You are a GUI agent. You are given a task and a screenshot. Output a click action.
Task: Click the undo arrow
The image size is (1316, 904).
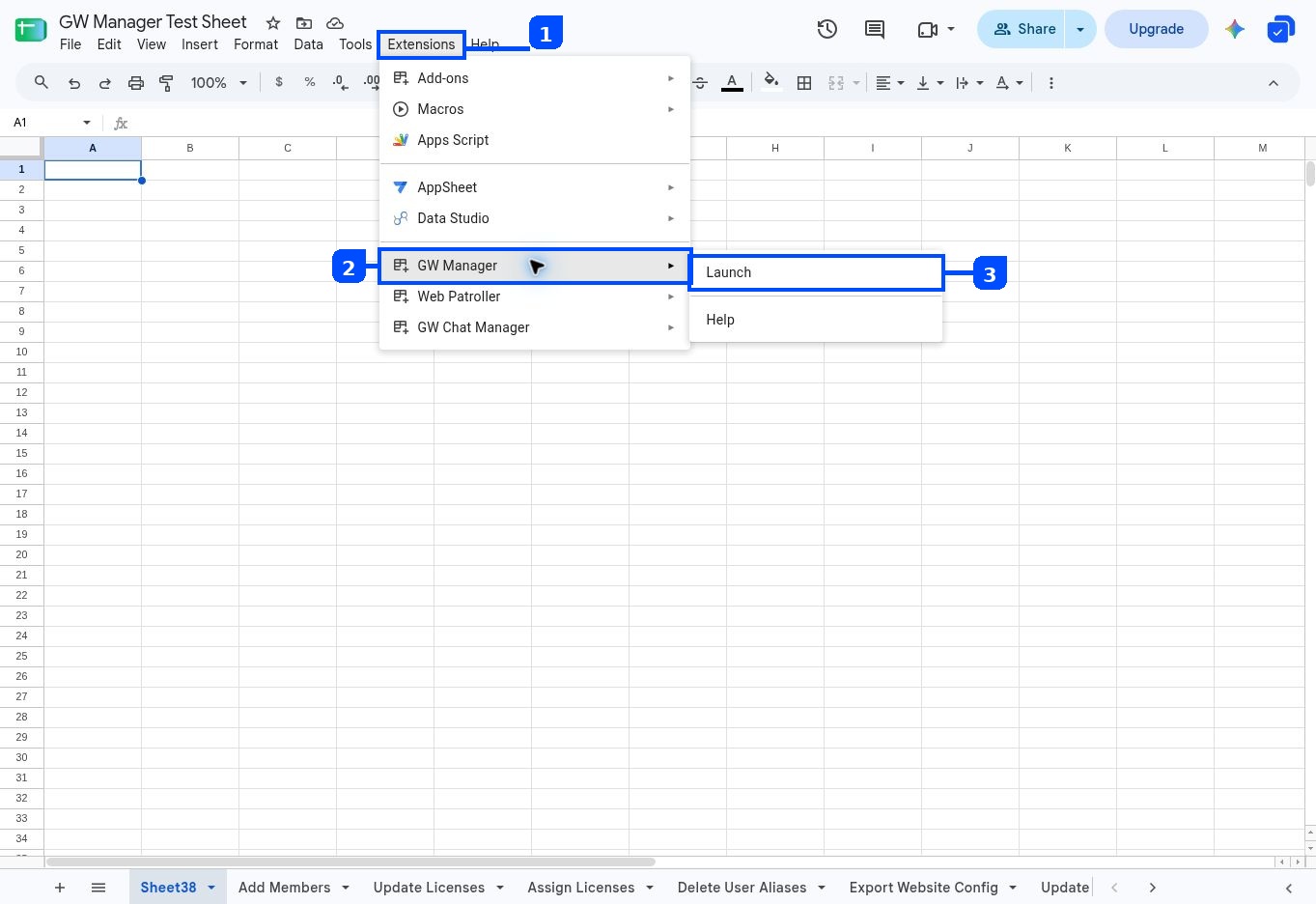coord(74,83)
